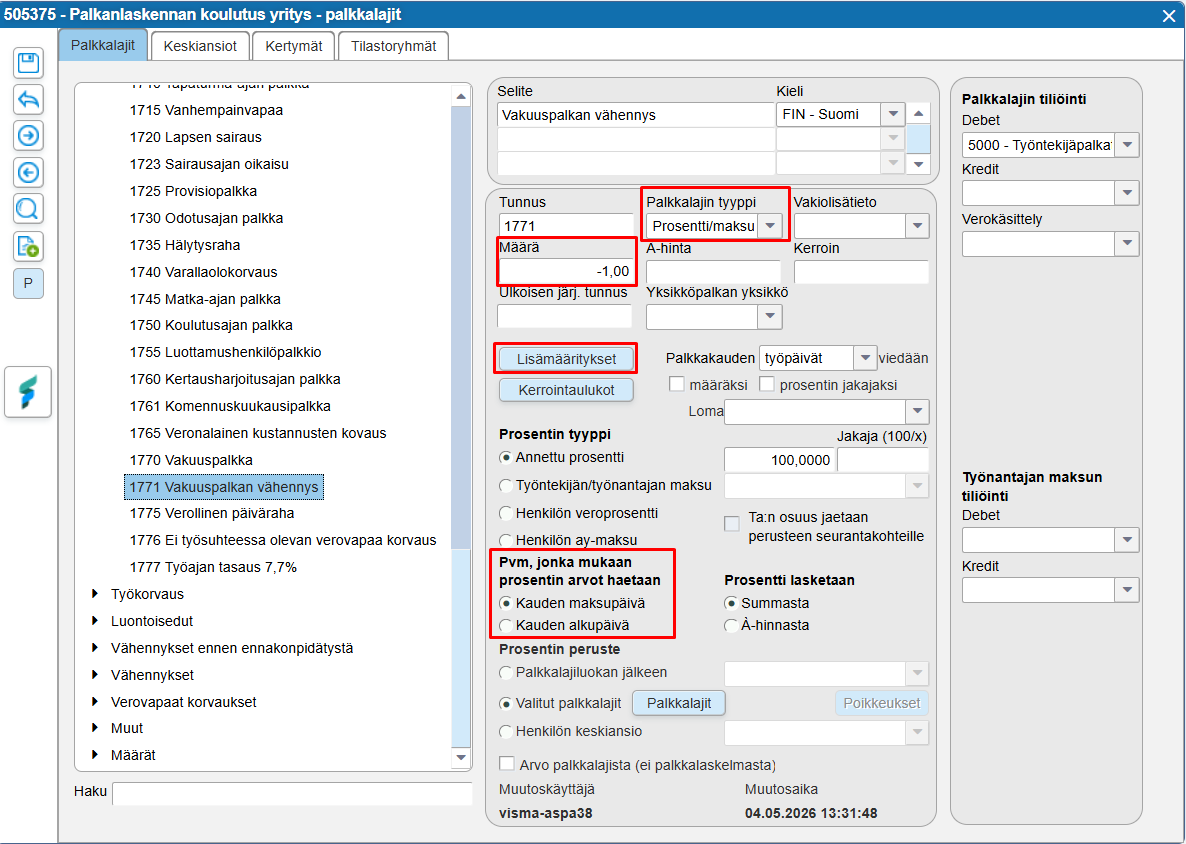Image resolution: width=1186 pixels, height=844 pixels.
Task: Select À-hinnasta radio button
Action: [731, 625]
